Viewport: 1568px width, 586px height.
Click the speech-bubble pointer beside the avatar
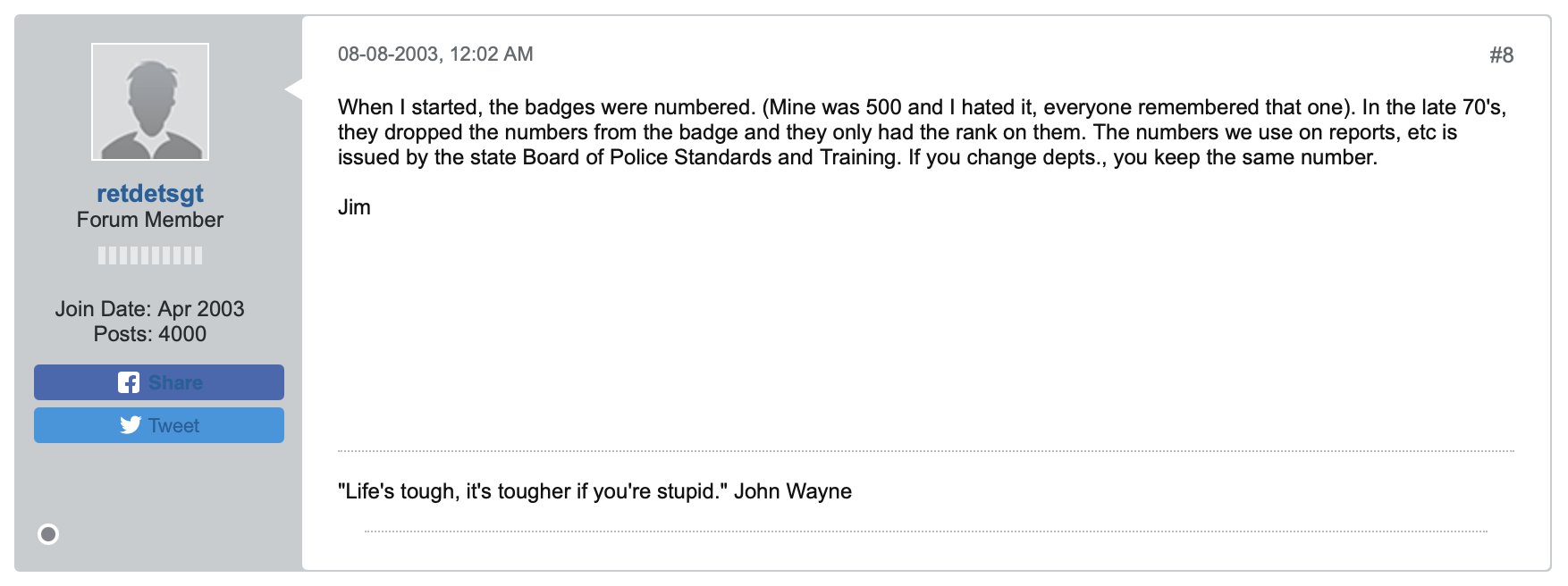293,89
